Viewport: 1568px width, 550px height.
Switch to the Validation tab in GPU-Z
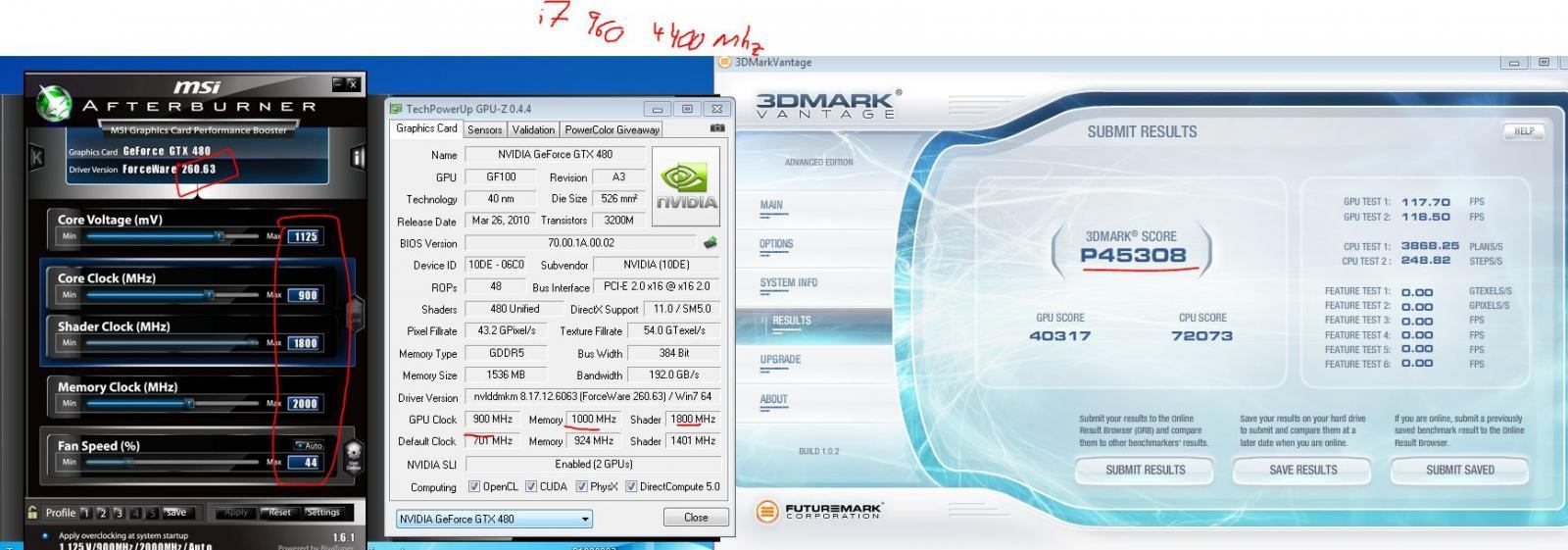533,129
